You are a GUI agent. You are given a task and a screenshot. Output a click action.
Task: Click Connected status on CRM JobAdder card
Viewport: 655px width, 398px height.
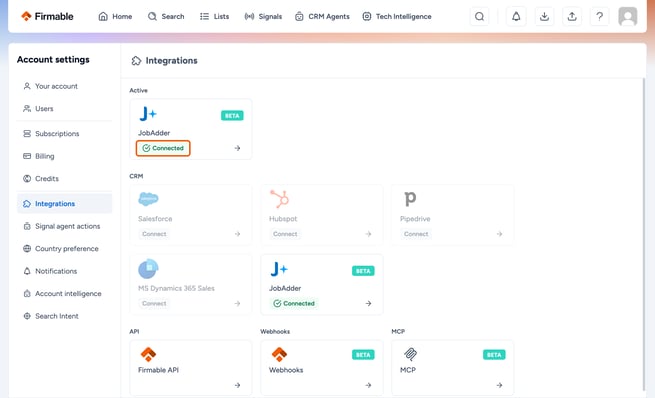tap(294, 304)
